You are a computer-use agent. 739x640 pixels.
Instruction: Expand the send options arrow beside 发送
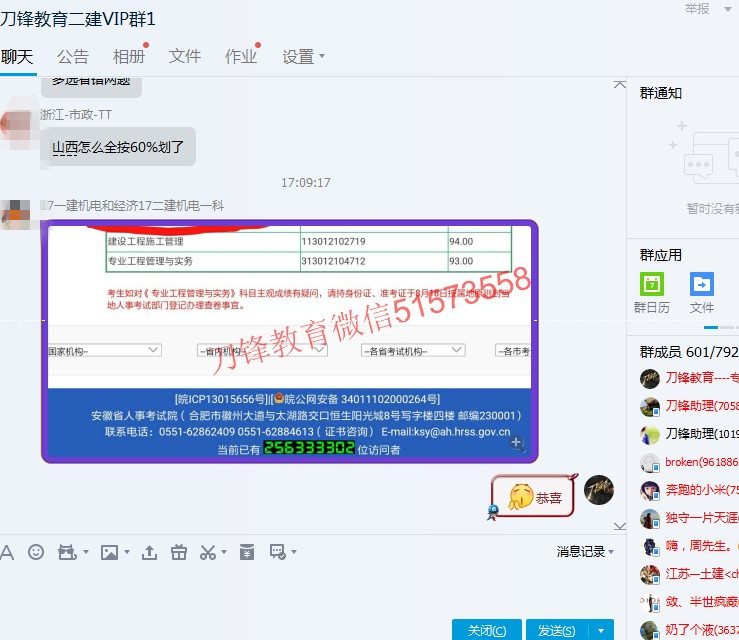(x=600, y=630)
